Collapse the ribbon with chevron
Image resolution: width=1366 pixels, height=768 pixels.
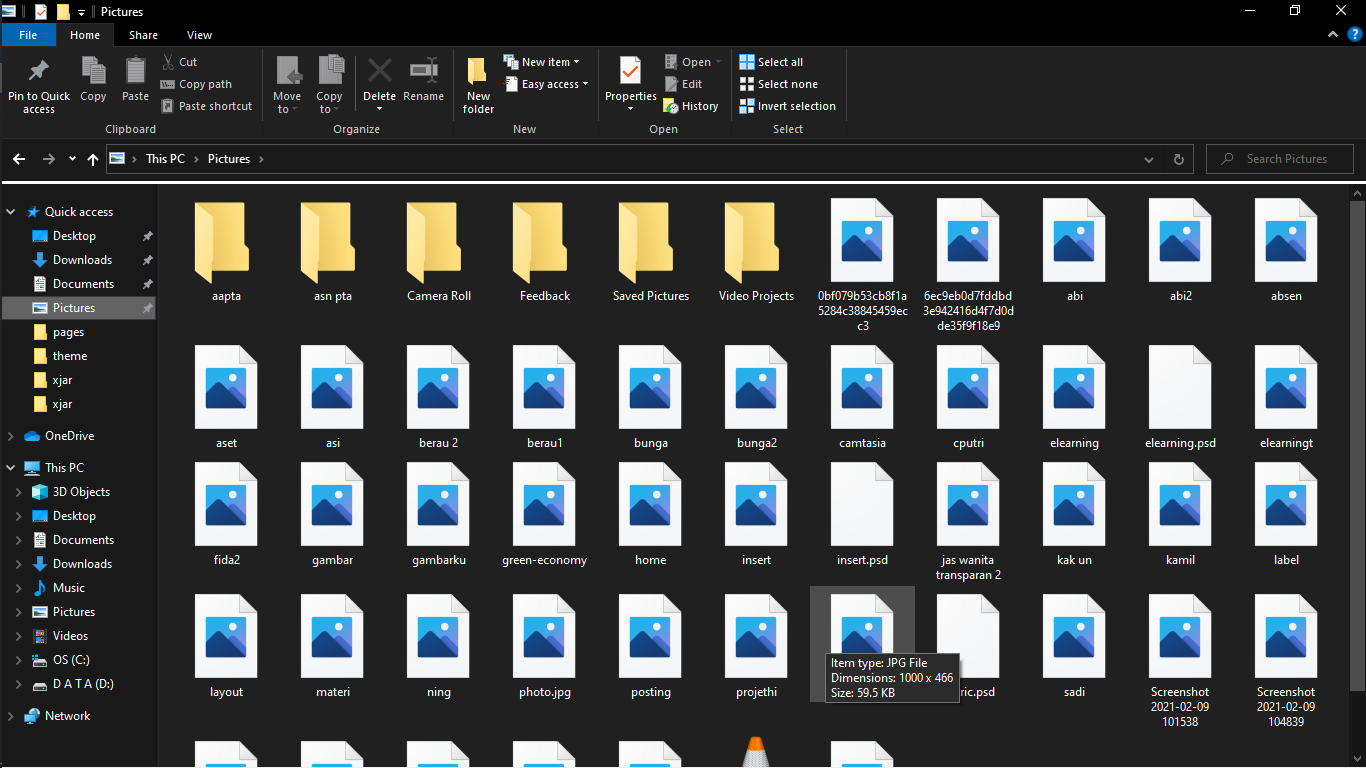coord(1332,35)
